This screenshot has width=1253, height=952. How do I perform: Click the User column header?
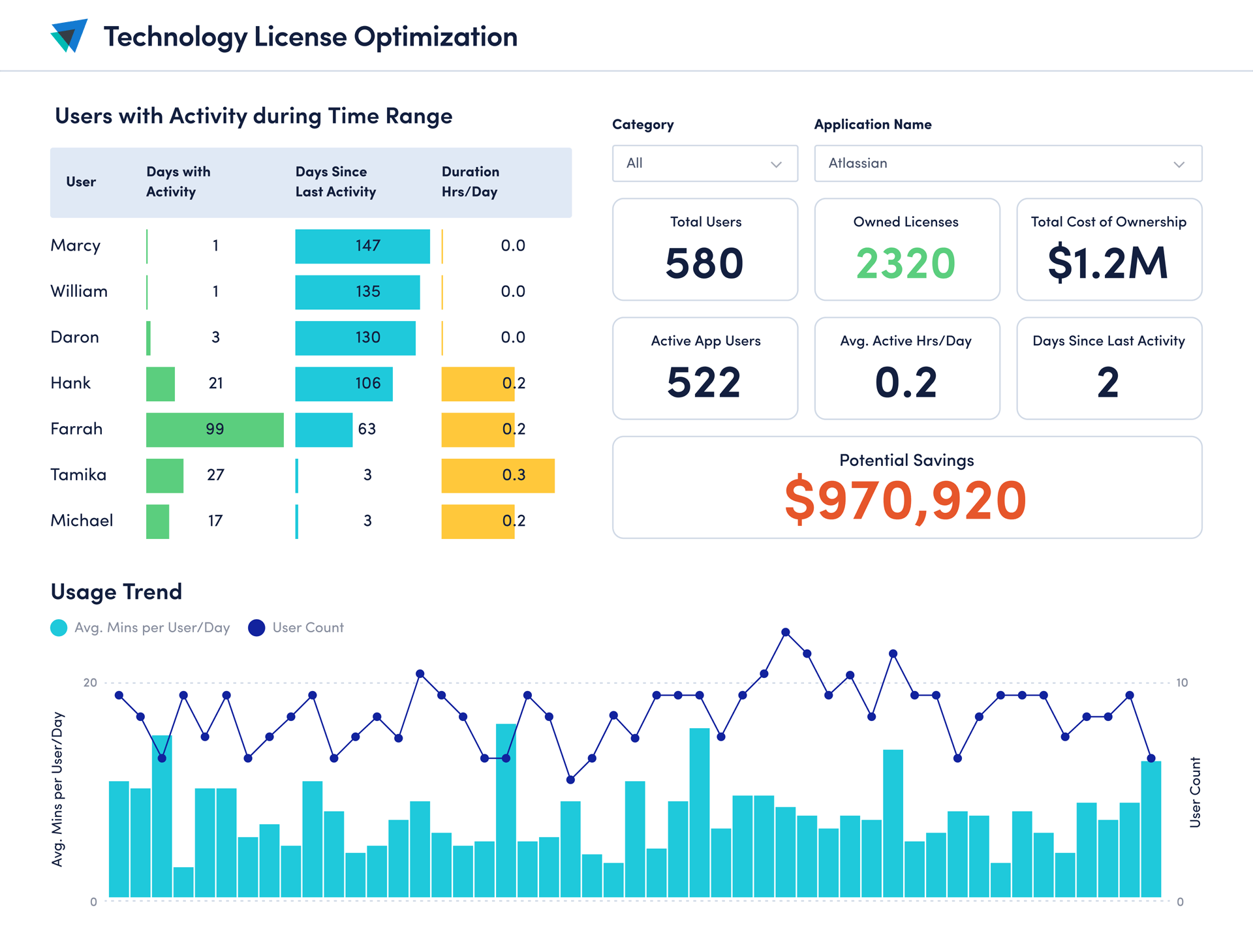click(81, 182)
